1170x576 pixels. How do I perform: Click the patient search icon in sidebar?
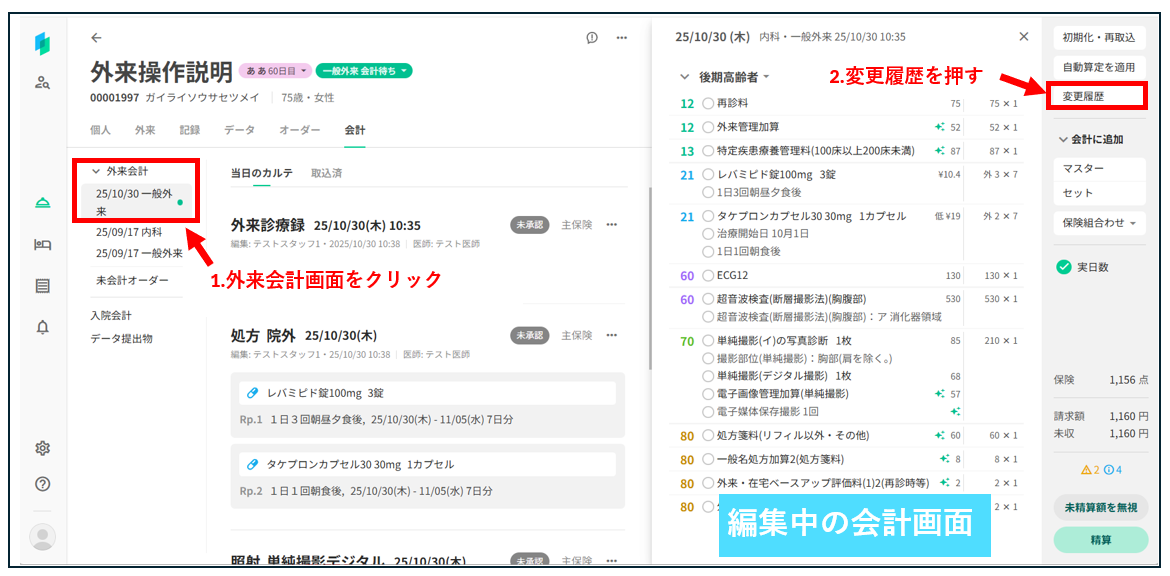(x=42, y=83)
